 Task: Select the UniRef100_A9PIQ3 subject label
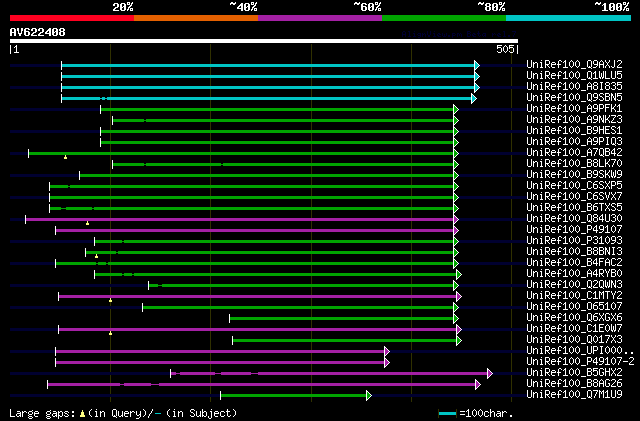click(574, 142)
